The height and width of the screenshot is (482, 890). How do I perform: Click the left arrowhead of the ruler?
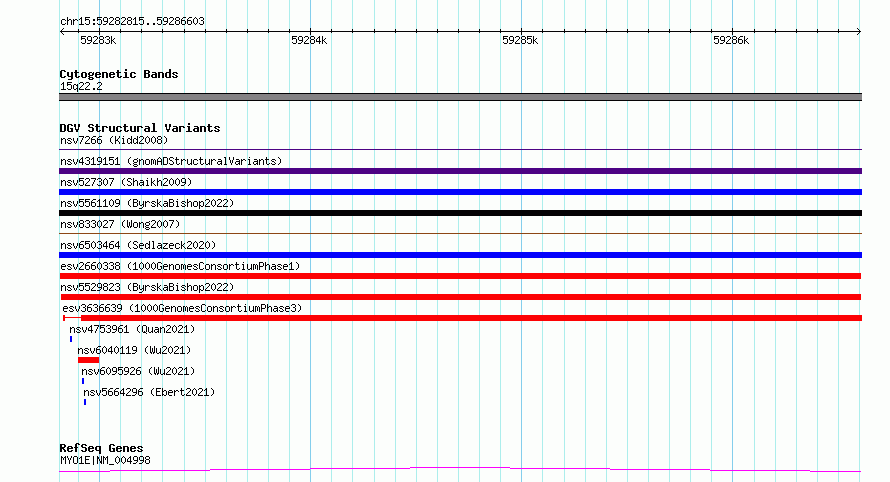point(62,31)
